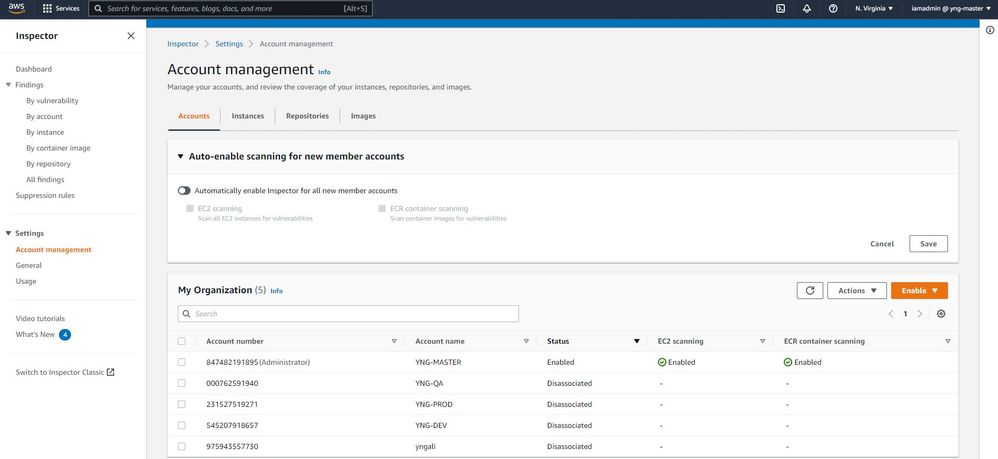Select the 847482191895 Administrator account checkbox
Image resolution: width=998 pixels, height=459 pixels.
[x=181, y=362]
